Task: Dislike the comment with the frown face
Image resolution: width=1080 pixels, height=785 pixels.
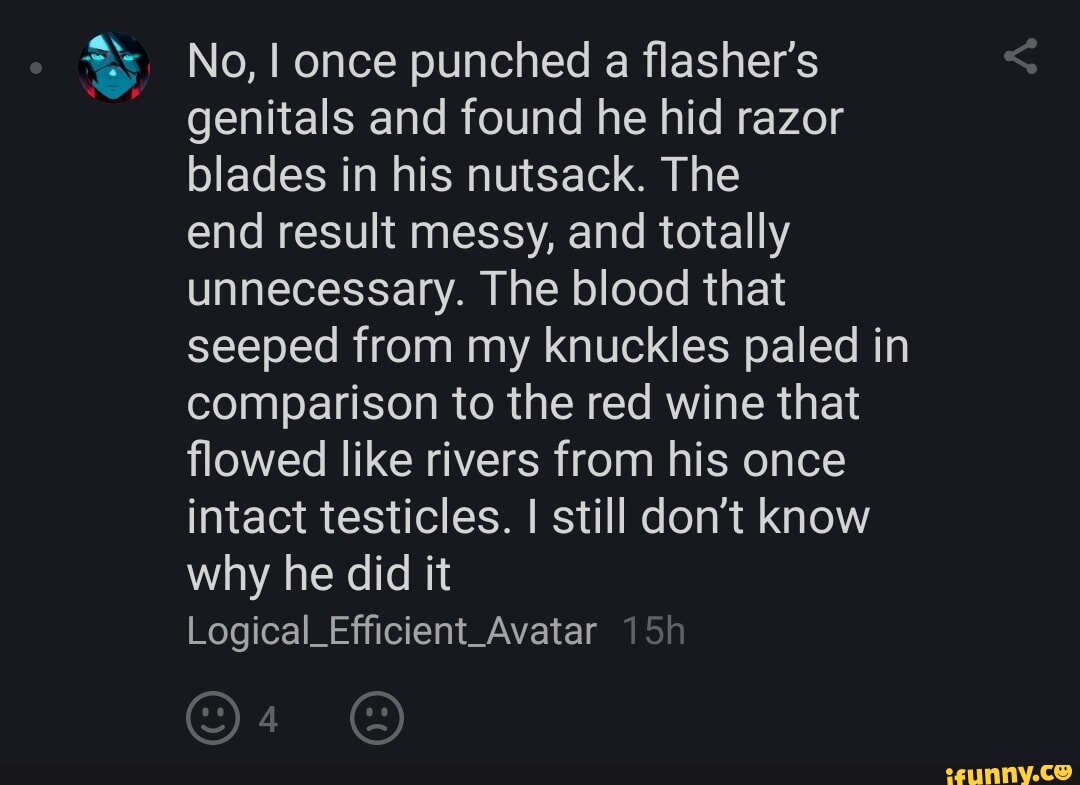Action: (x=378, y=718)
